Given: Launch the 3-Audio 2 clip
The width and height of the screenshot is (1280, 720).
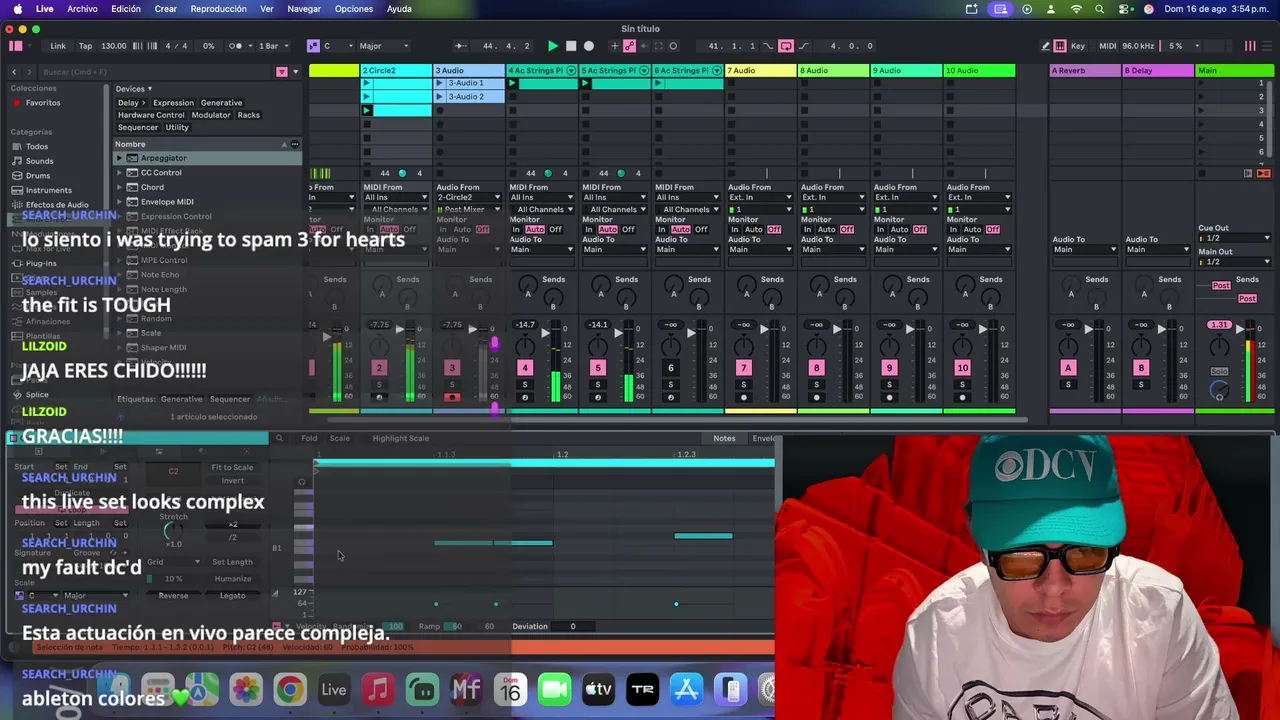Looking at the screenshot, I should 439,96.
